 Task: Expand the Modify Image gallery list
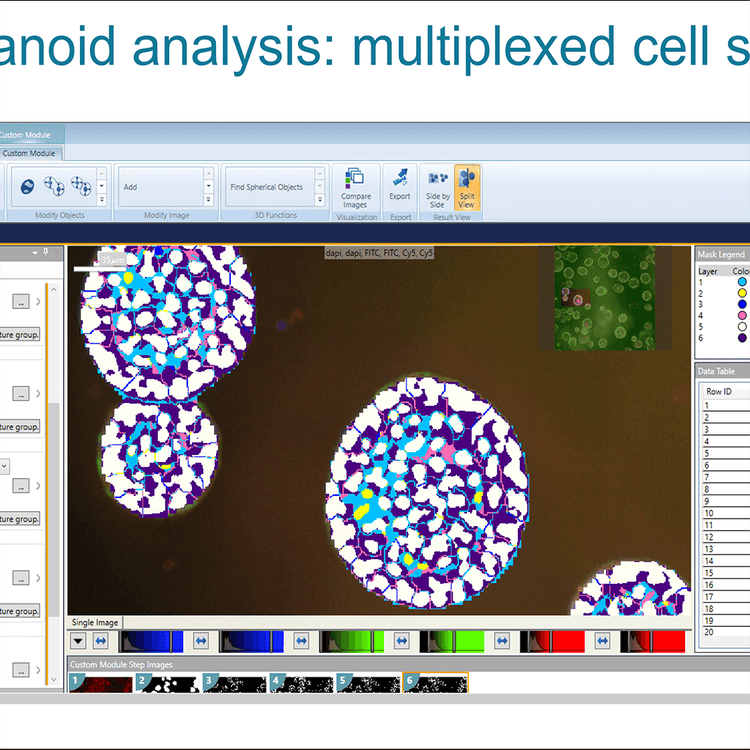pos(209,199)
